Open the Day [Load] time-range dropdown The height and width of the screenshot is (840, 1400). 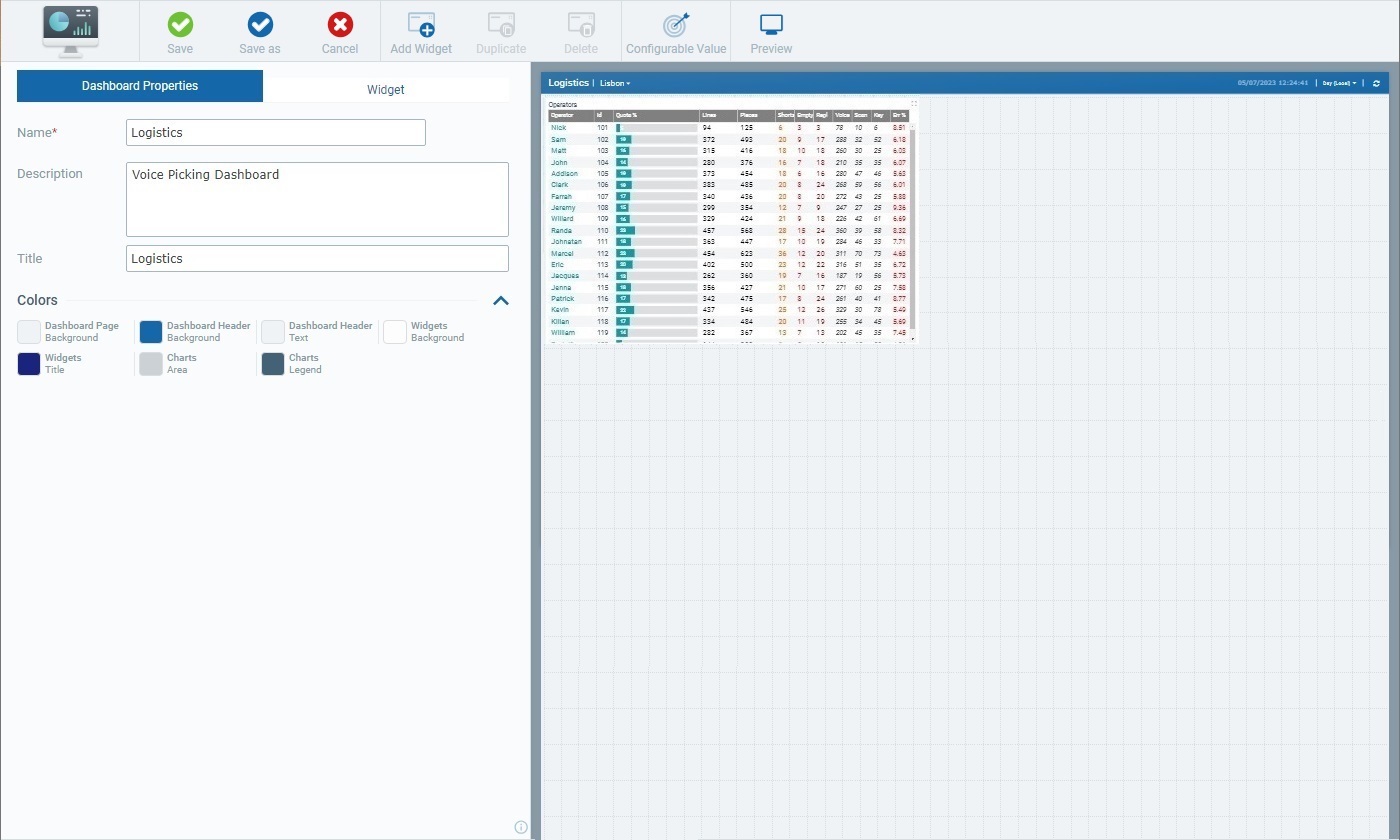1338,83
